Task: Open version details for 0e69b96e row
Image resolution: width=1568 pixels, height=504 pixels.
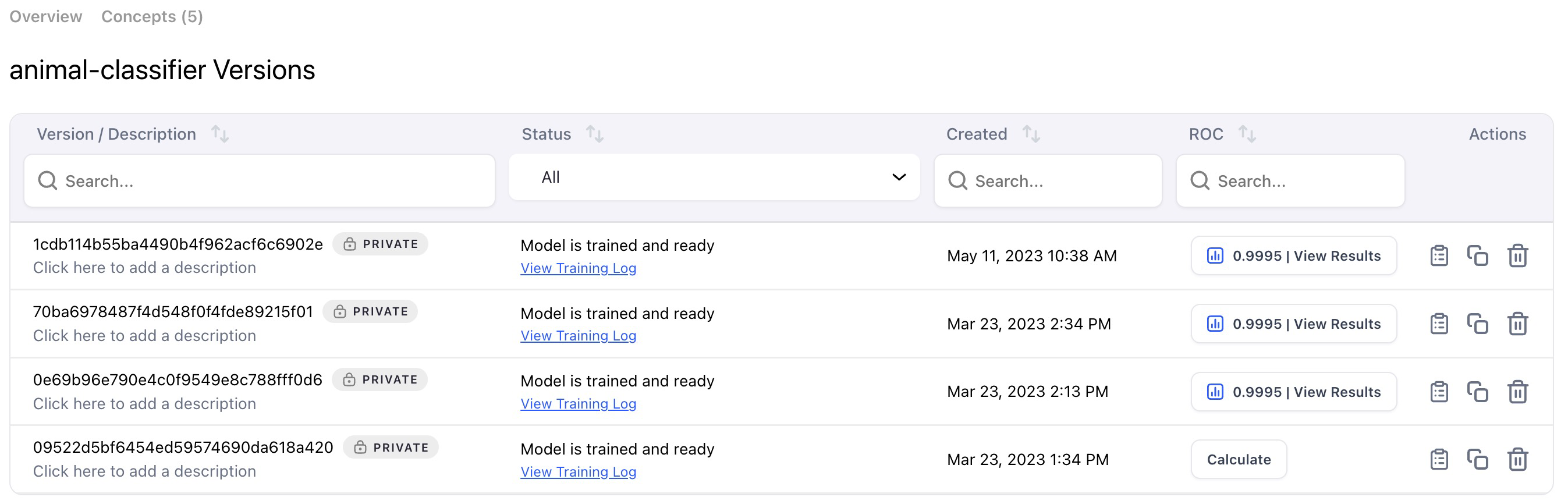Action: point(1439,392)
